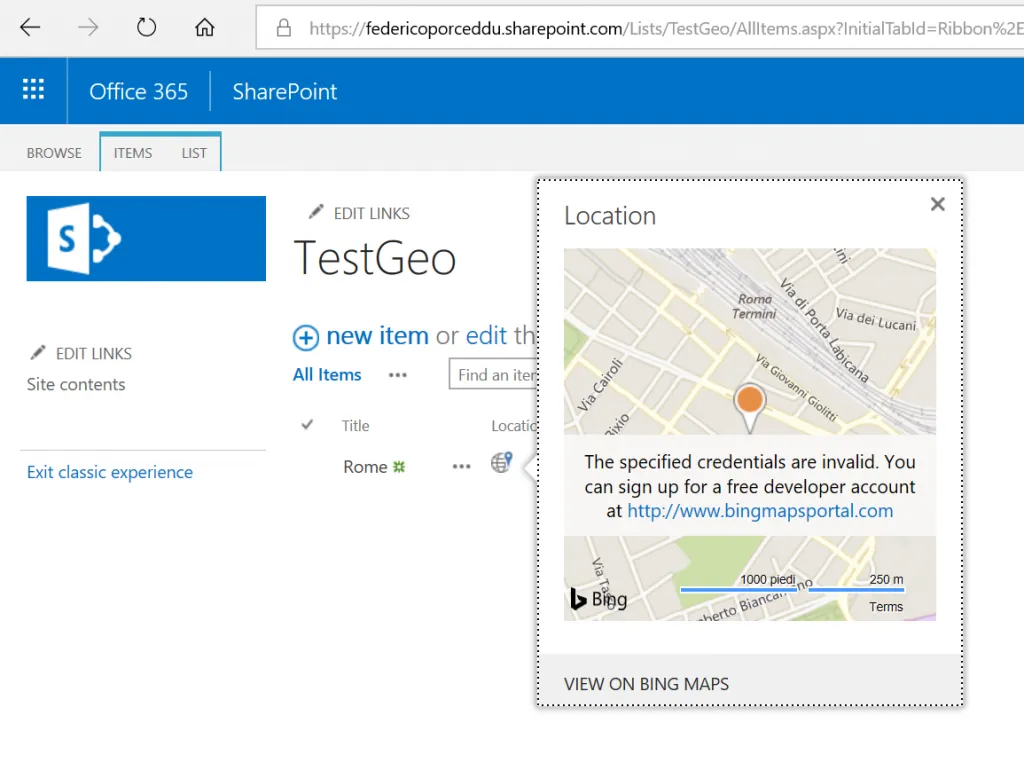Open the bingmapsportal.com link
Image resolution: width=1024 pixels, height=770 pixels.
point(760,511)
